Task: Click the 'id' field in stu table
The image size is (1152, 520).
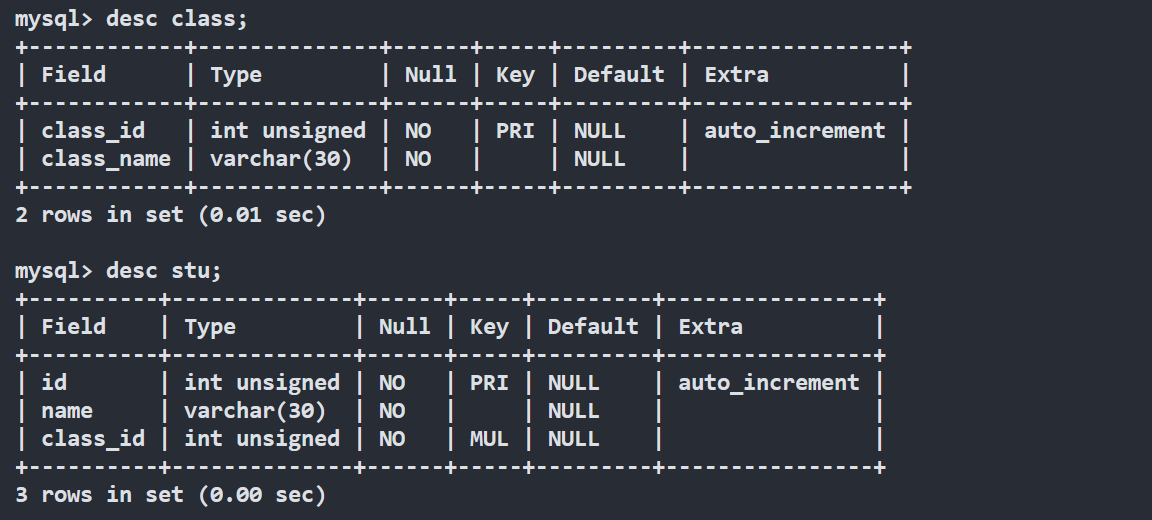Action: click(54, 383)
